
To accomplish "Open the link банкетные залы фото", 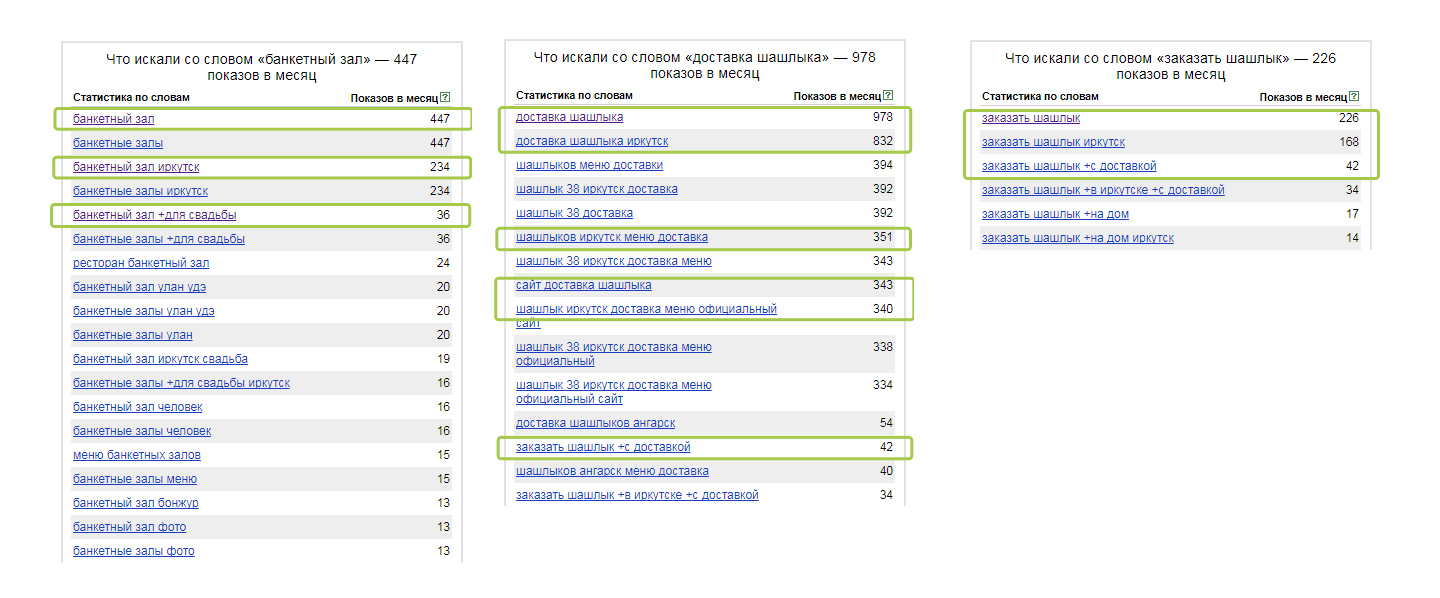I will click(x=134, y=551).
